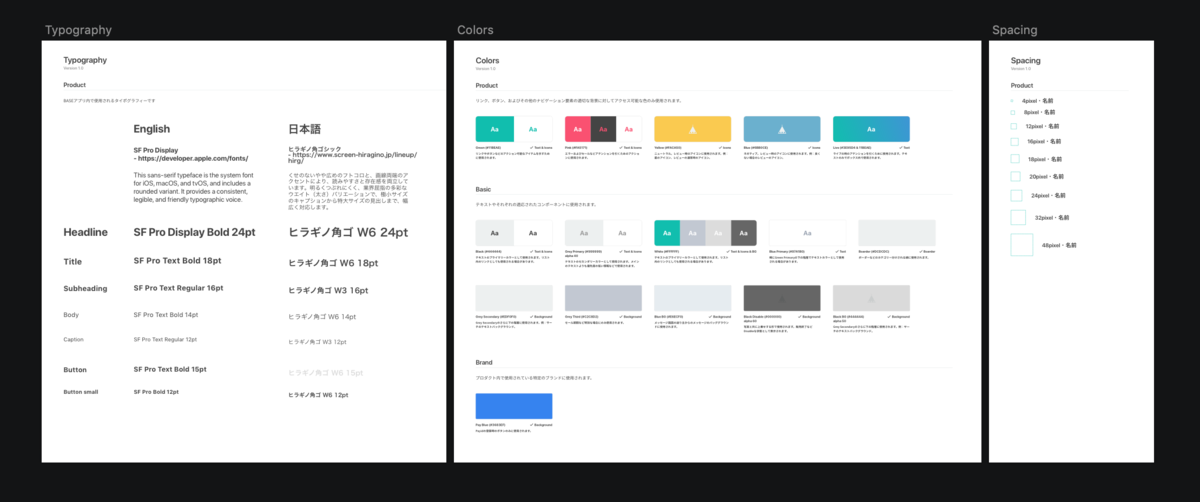
Task: Pick the Grey Secondary background swatch
Action: 514,297
